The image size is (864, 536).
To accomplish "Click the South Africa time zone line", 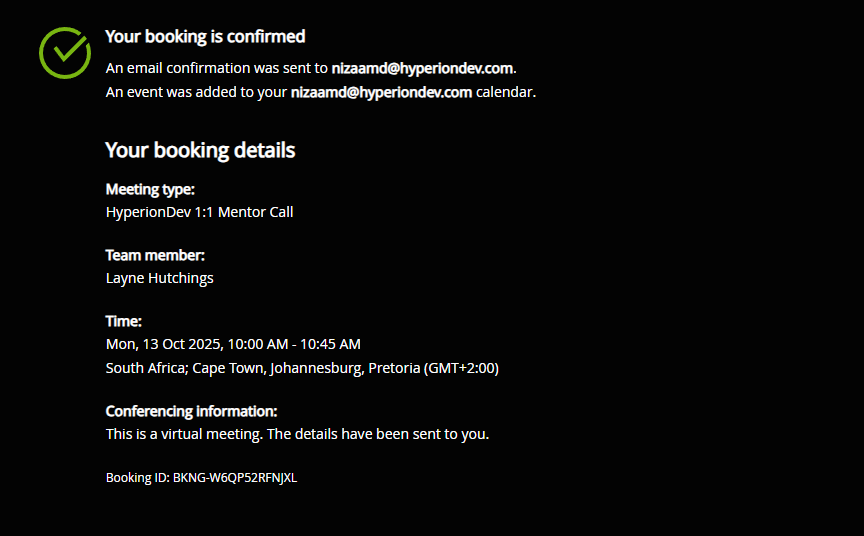I will (302, 368).
